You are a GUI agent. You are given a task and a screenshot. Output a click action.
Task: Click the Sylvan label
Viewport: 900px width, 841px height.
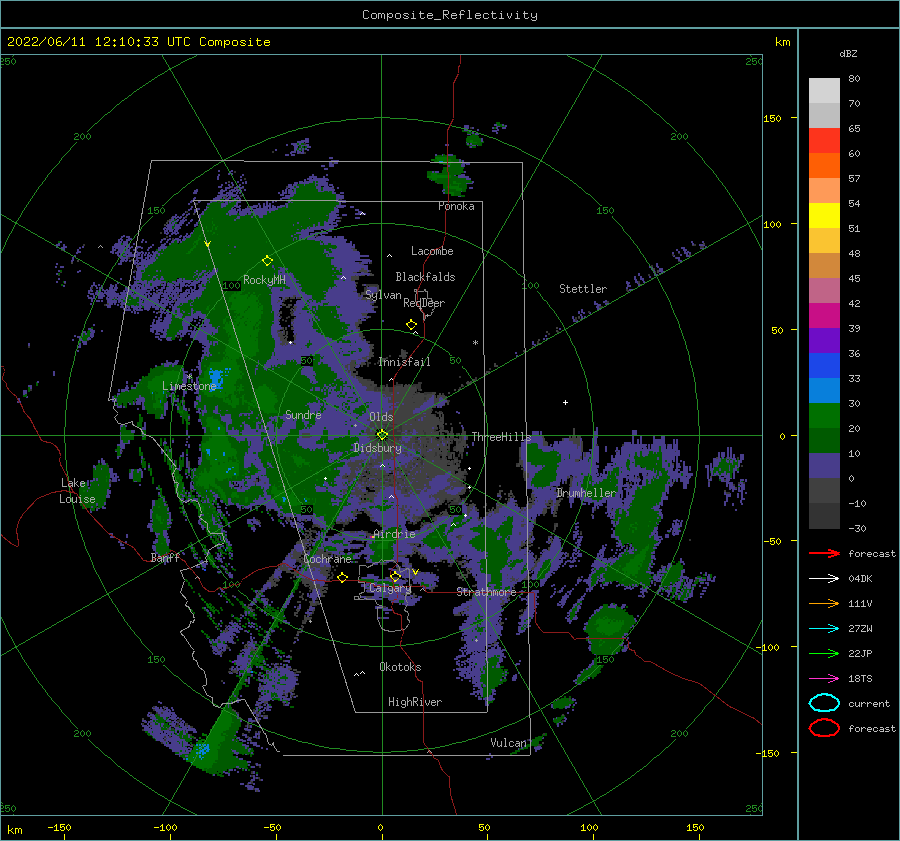(383, 295)
